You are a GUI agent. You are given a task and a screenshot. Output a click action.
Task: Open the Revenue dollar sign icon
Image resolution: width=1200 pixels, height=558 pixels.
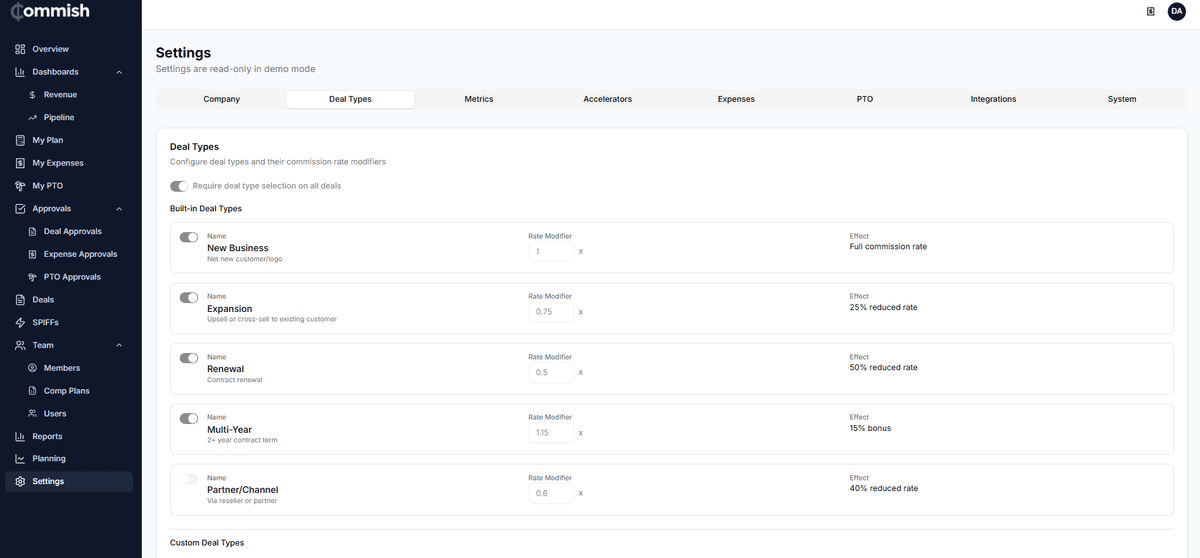[33, 95]
